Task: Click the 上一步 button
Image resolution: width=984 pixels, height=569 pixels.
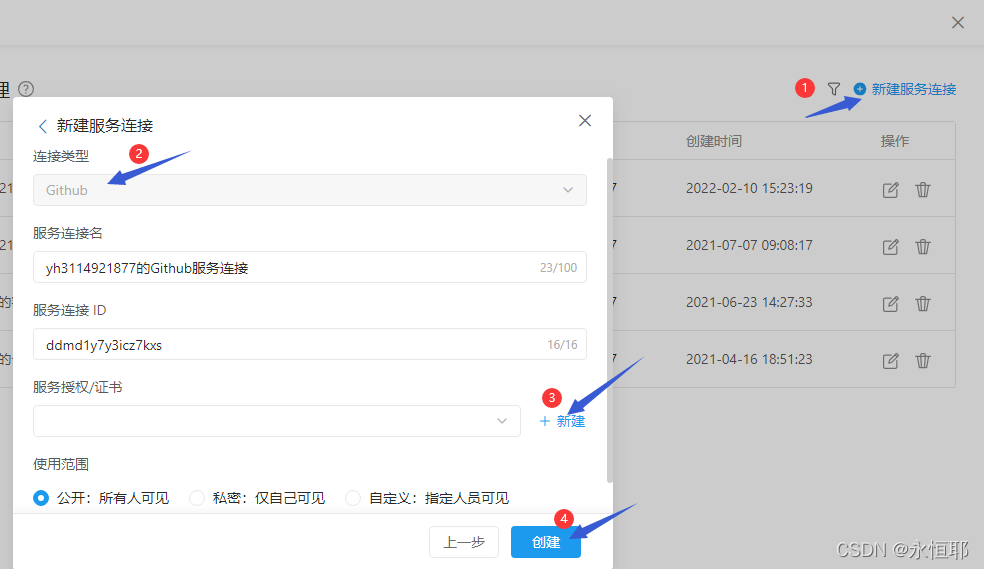Action: pos(464,542)
